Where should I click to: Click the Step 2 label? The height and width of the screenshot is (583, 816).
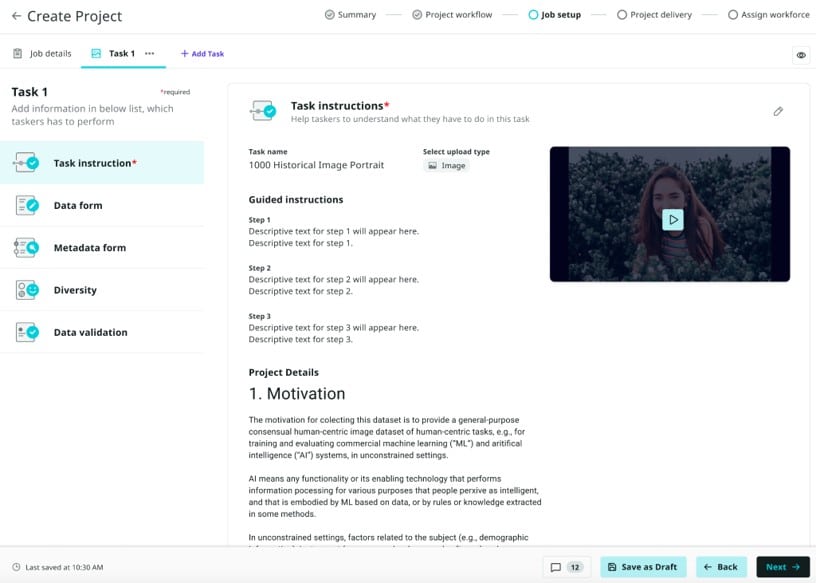[259, 268]
